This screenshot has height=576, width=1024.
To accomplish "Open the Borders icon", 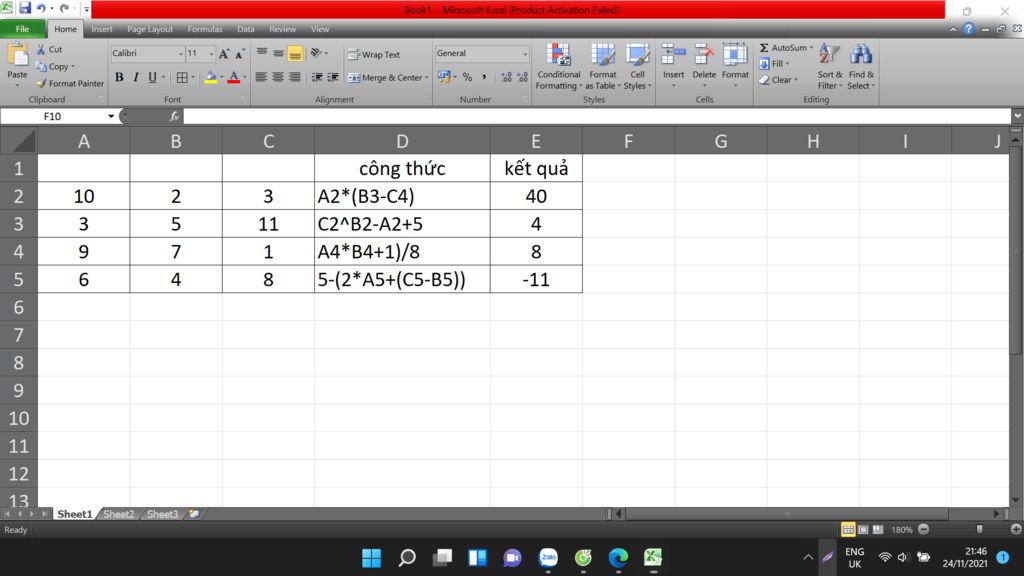I will [x=182, y=78].
